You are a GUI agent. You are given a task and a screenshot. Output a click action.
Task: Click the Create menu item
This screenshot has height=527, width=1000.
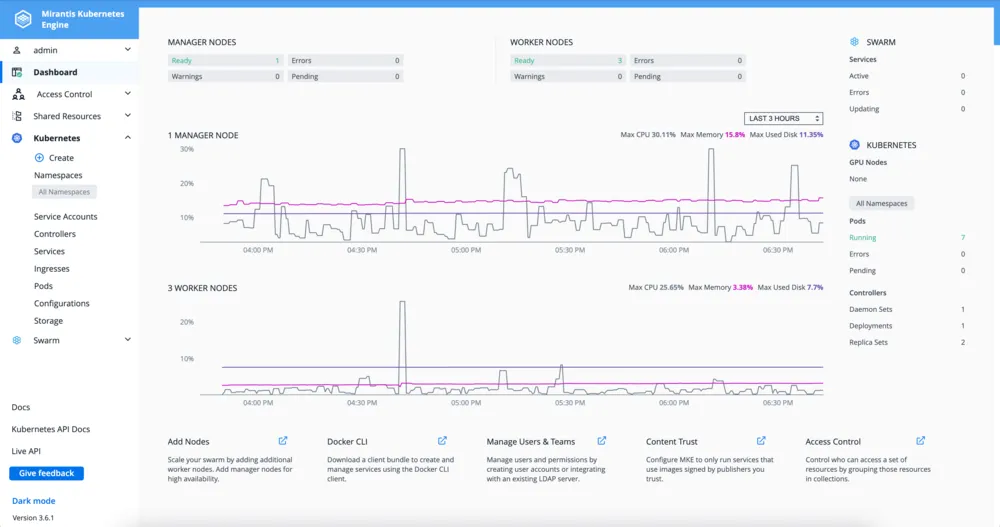pyautogui.click(x=61, y=158)
